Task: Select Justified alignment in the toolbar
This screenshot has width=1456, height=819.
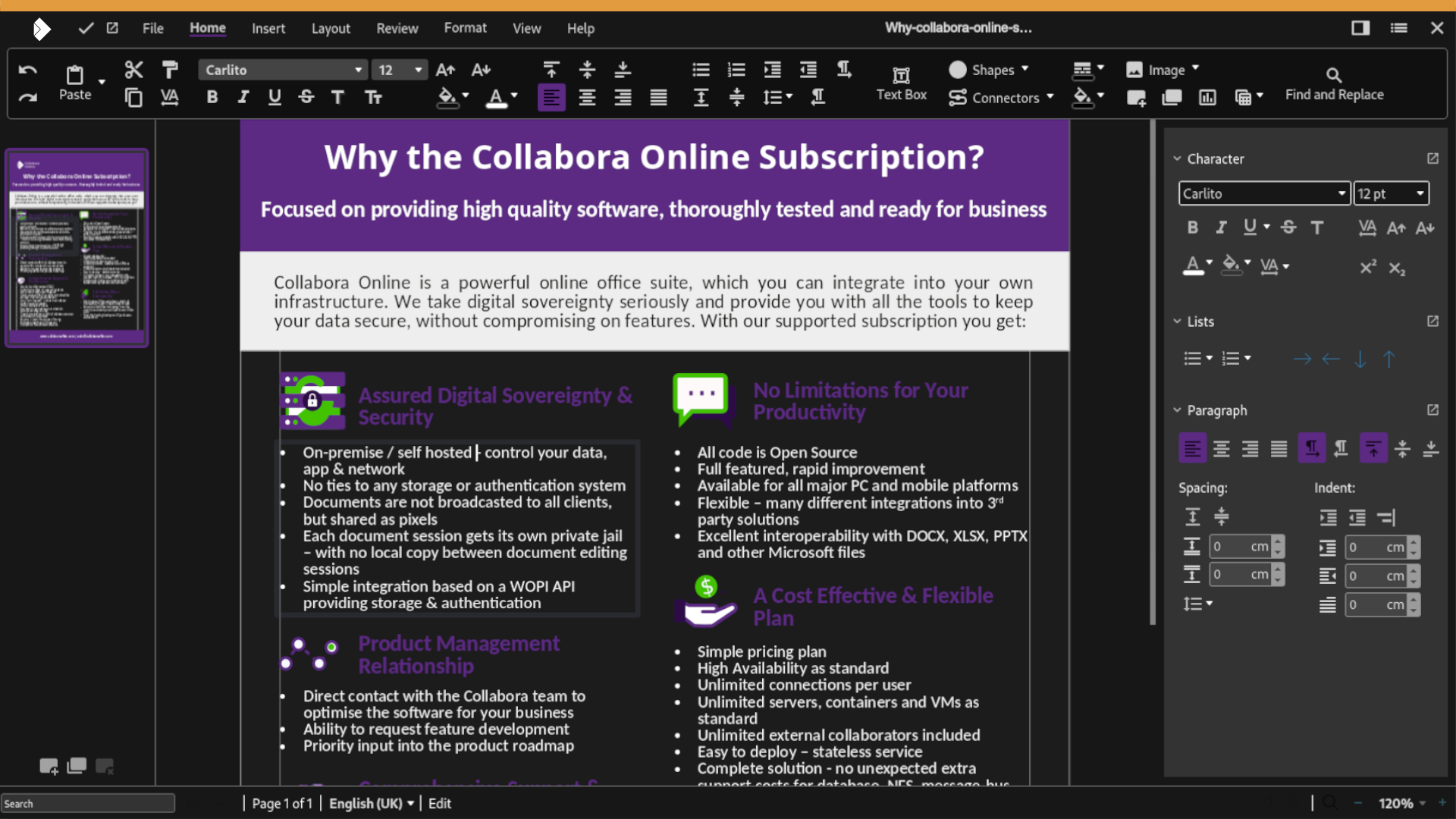Action: 658,98
